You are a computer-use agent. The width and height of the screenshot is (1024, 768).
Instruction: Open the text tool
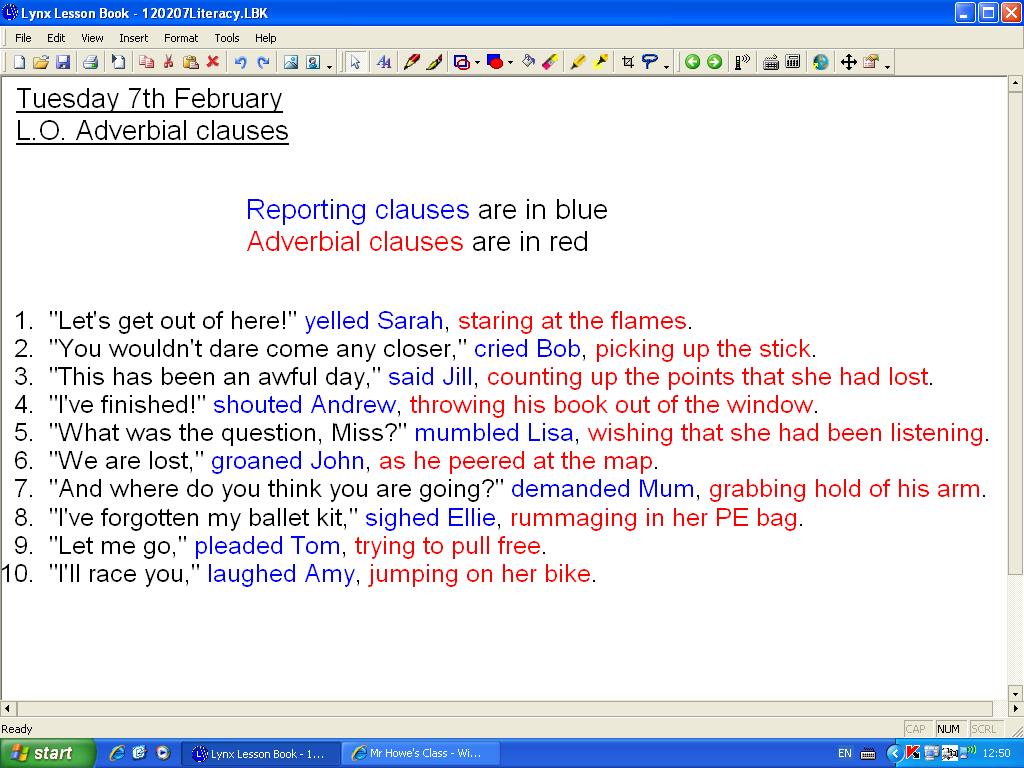click(384, 61)
